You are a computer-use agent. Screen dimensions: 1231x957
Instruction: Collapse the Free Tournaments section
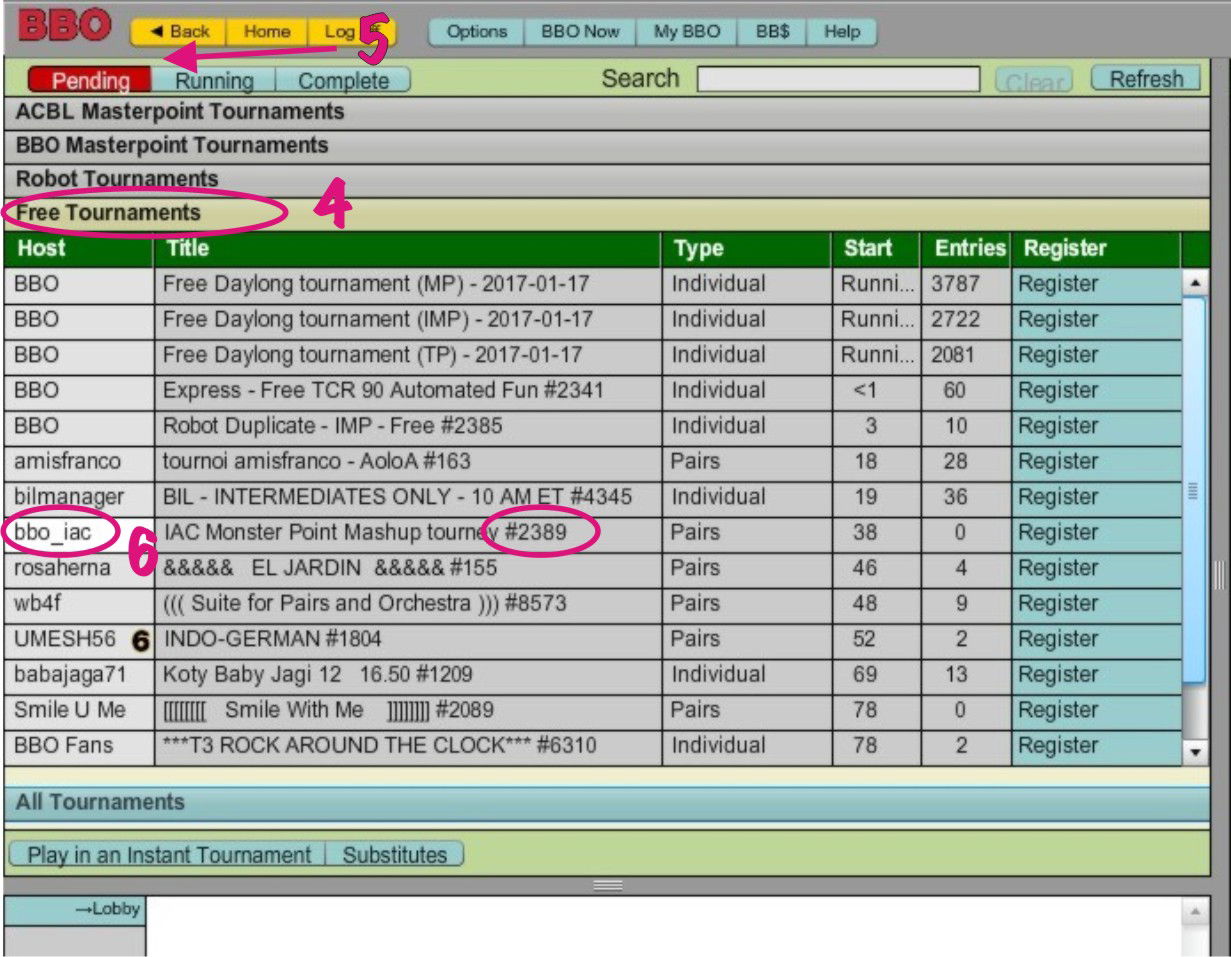(x=606, y=213)
